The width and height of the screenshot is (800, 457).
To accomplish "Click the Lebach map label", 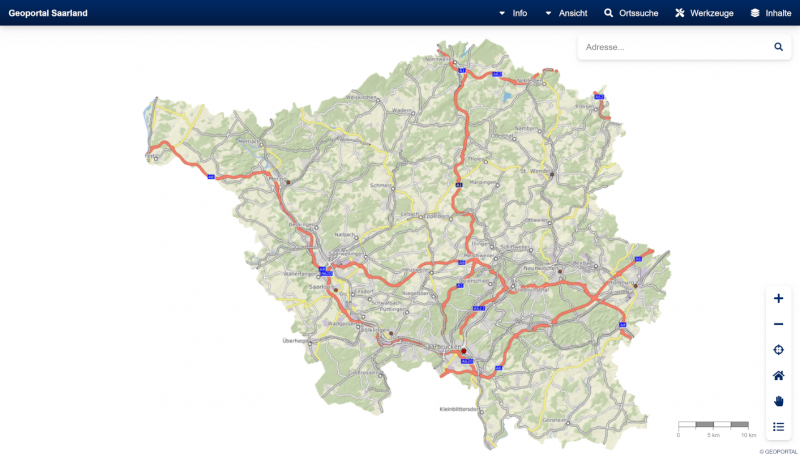I will coord(410,214).
